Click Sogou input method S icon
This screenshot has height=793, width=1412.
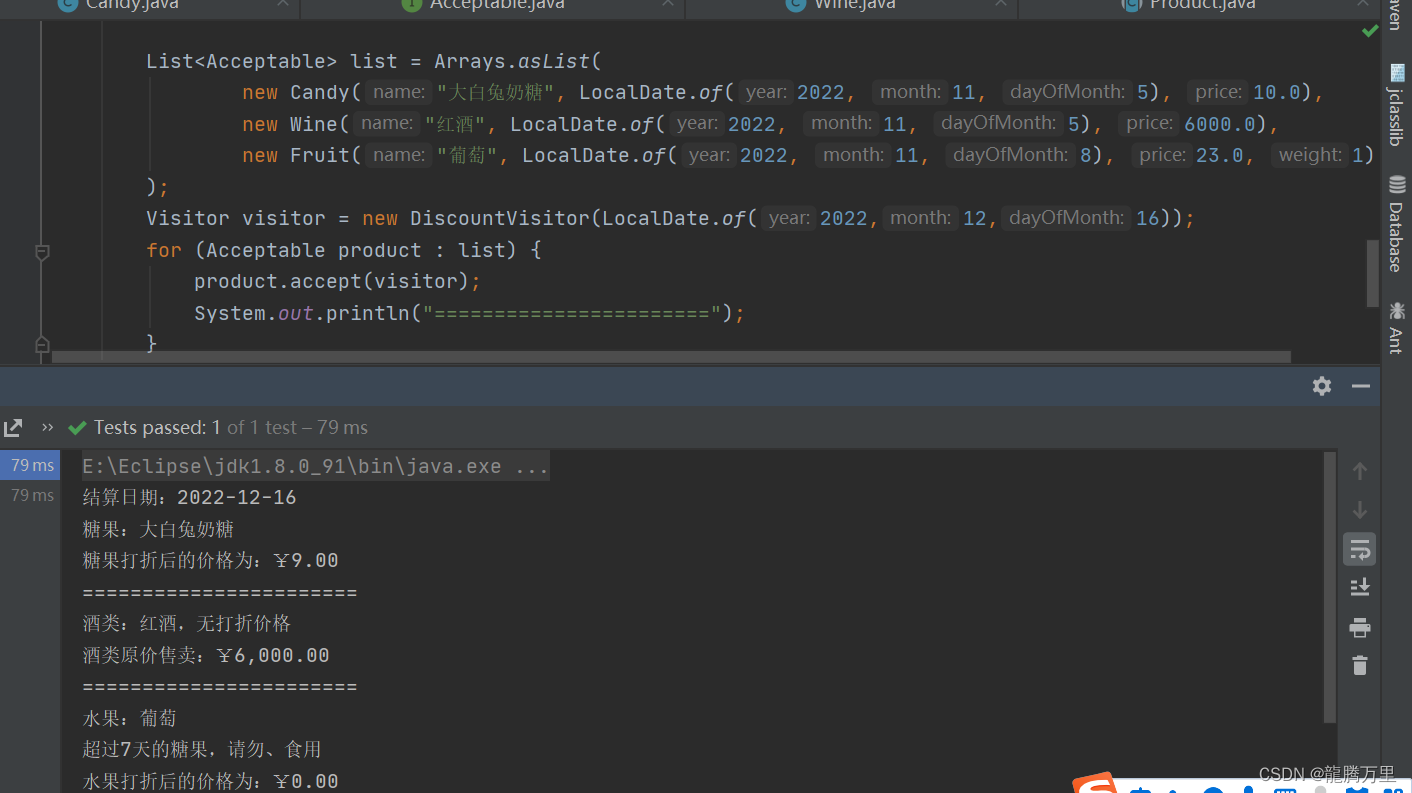click(x=1095, y=784)
